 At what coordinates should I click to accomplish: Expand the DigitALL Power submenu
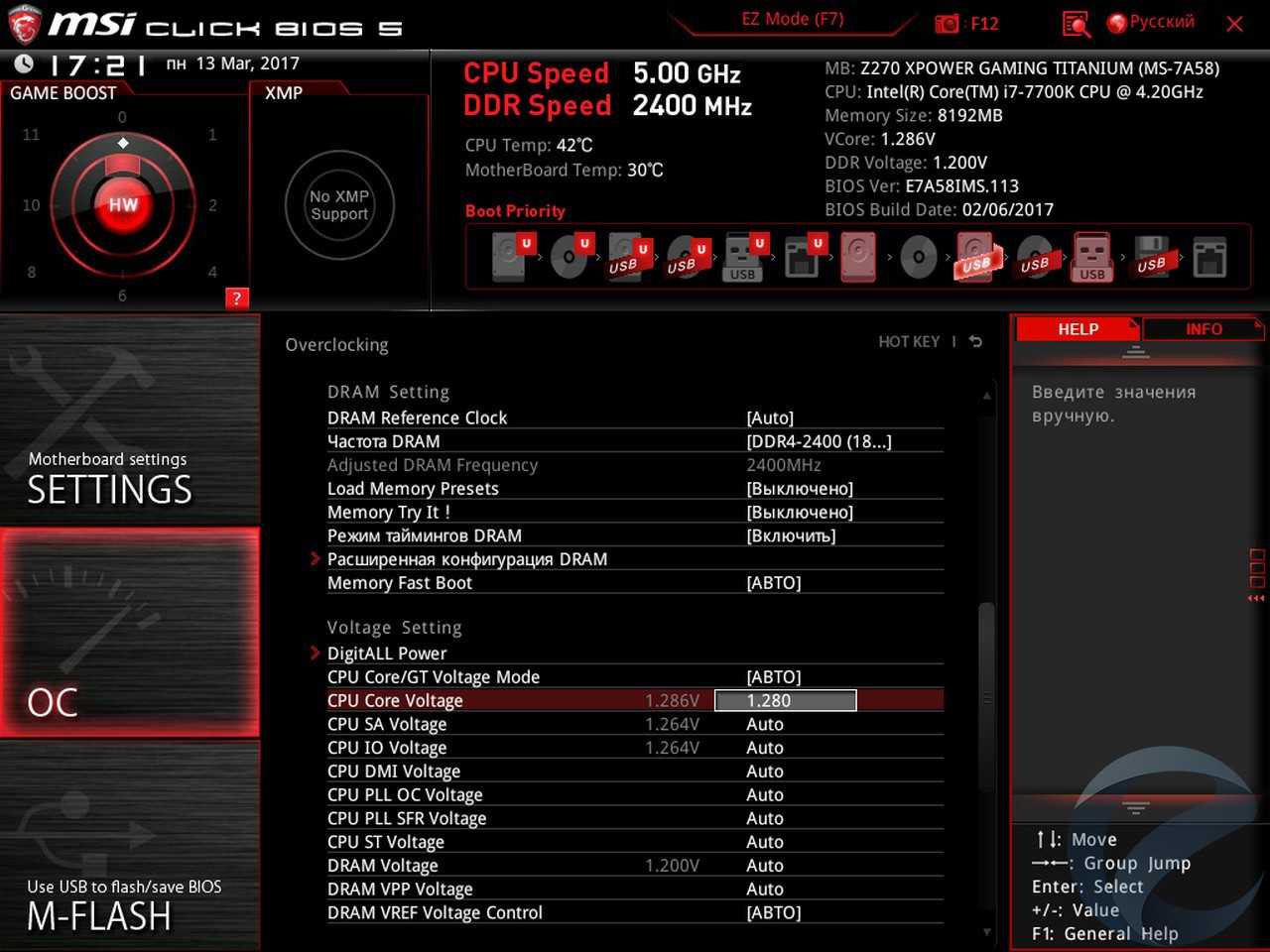(x=387, y=654)
